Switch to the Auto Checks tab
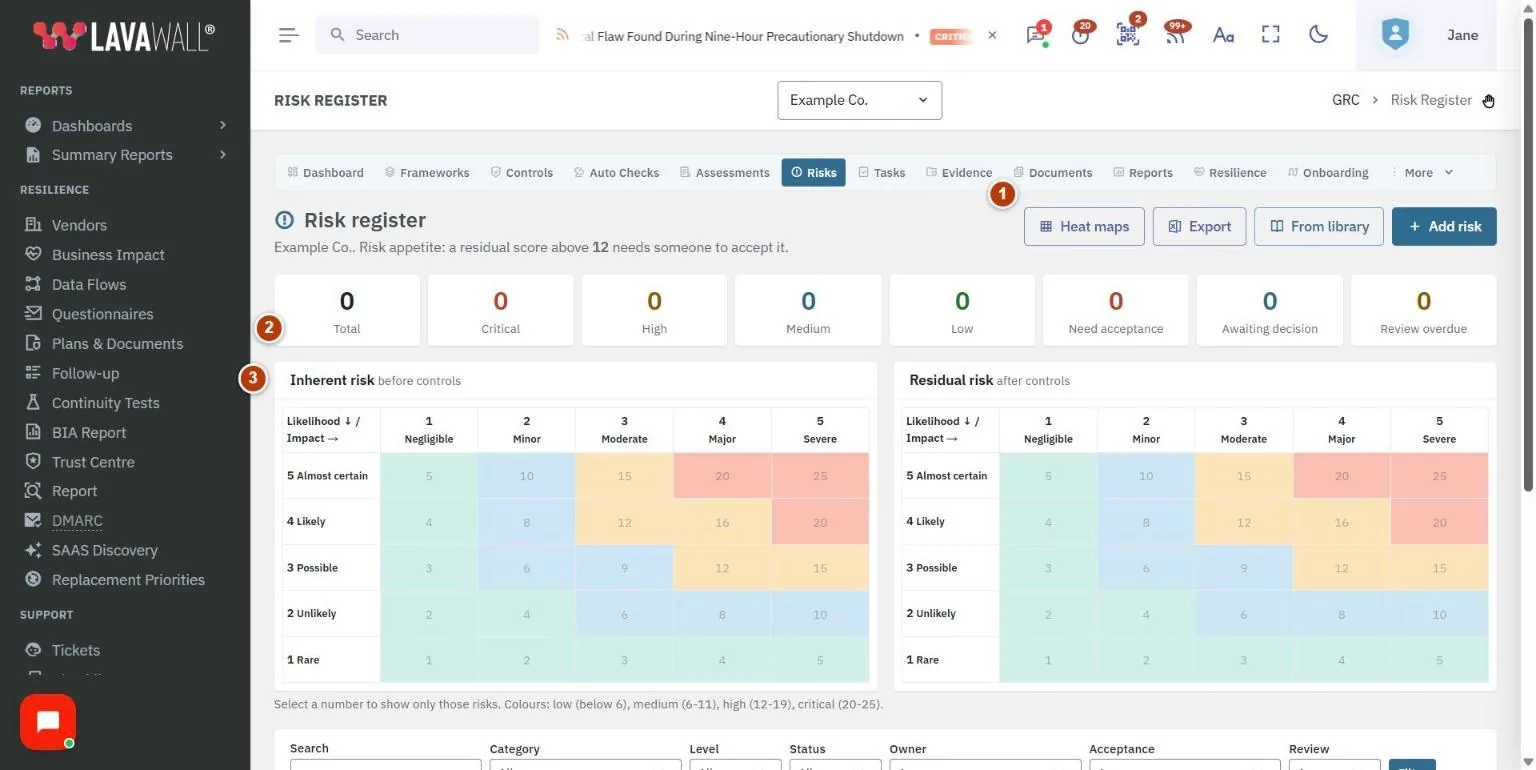 pos(616,172)
